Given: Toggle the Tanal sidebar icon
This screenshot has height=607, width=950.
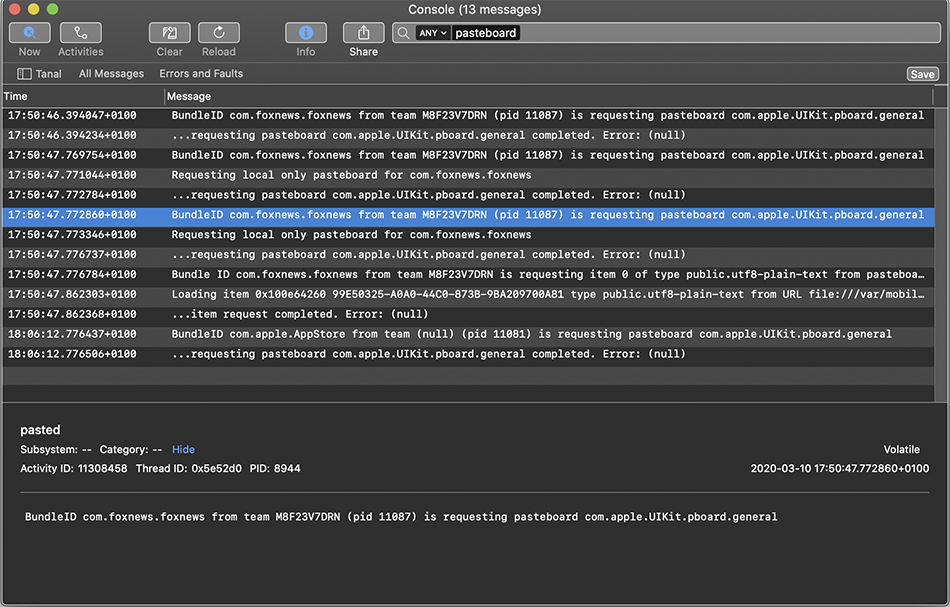Looking at the screenshot, I should [x=24, y=74].
